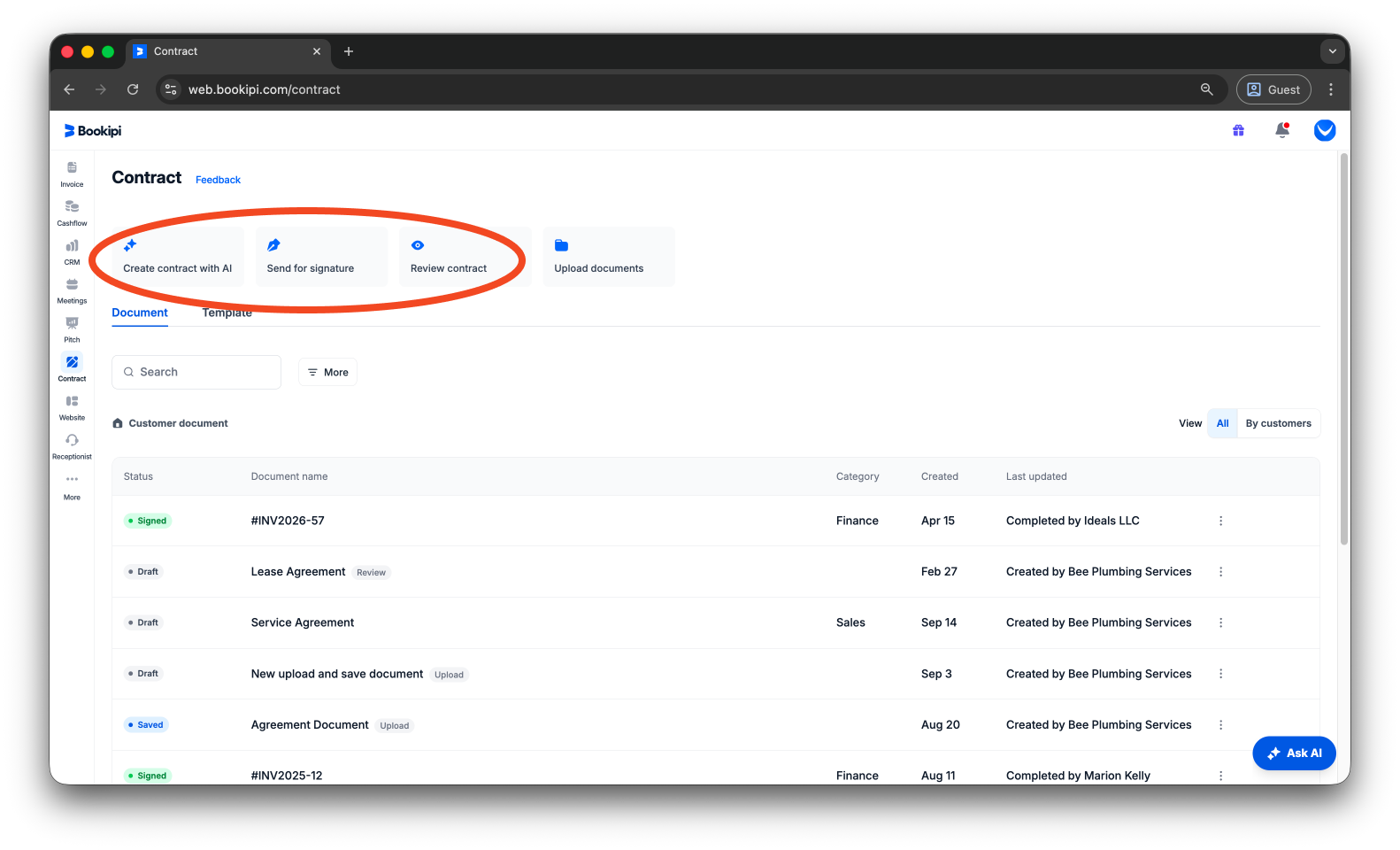The image size is (1400, 850).
Task: Open Cashflow from the sidebar
Action: pos(72,213)
